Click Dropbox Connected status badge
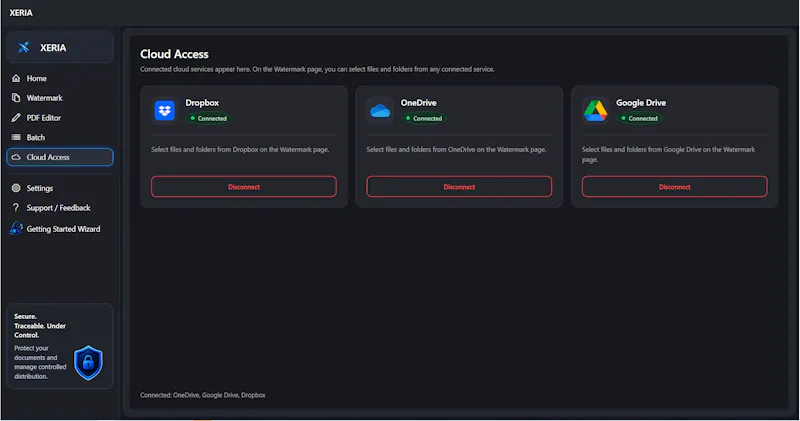 pos(209,118)
